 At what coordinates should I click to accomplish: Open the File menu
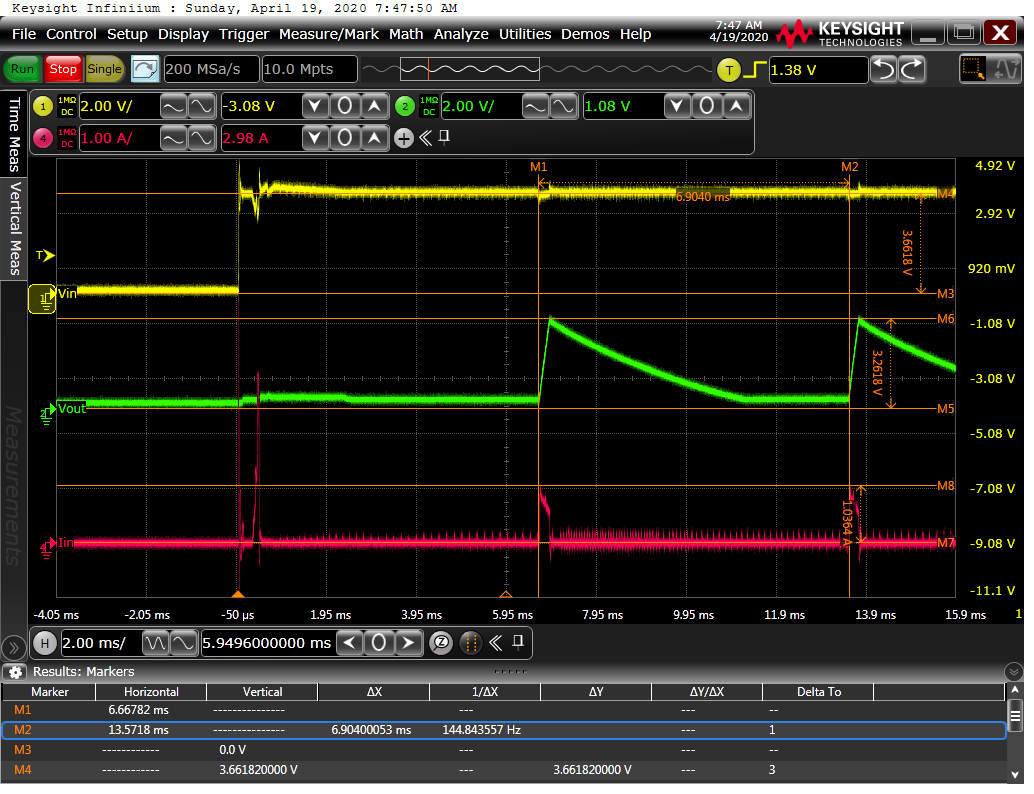(24, 34)
